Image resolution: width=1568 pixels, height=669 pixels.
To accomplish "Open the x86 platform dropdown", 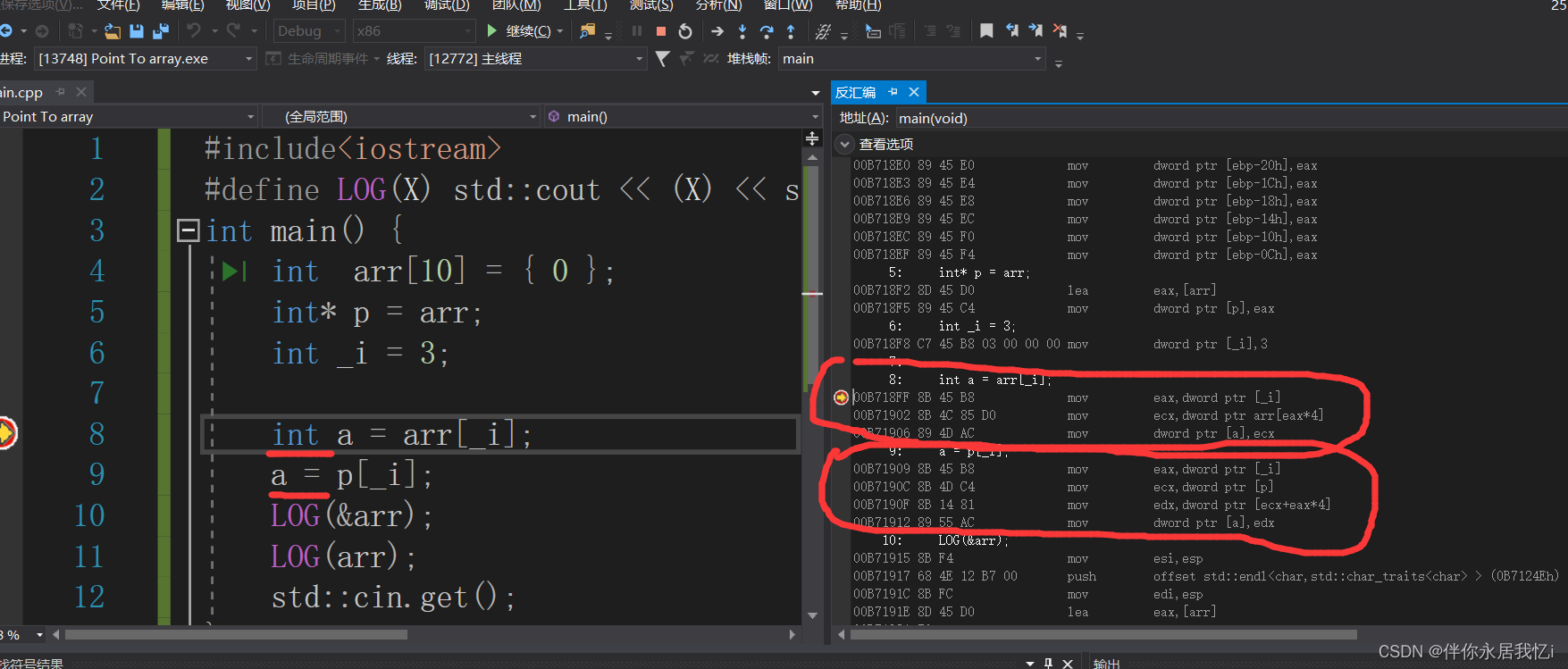I will [414, 31].
